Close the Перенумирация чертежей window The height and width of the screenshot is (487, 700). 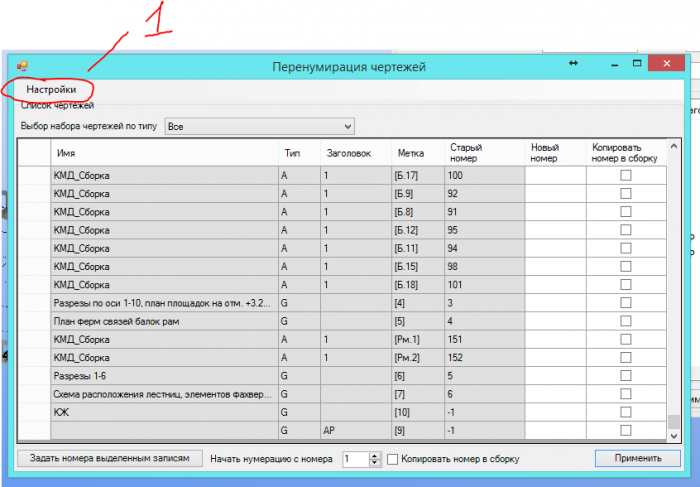point(667,63)
